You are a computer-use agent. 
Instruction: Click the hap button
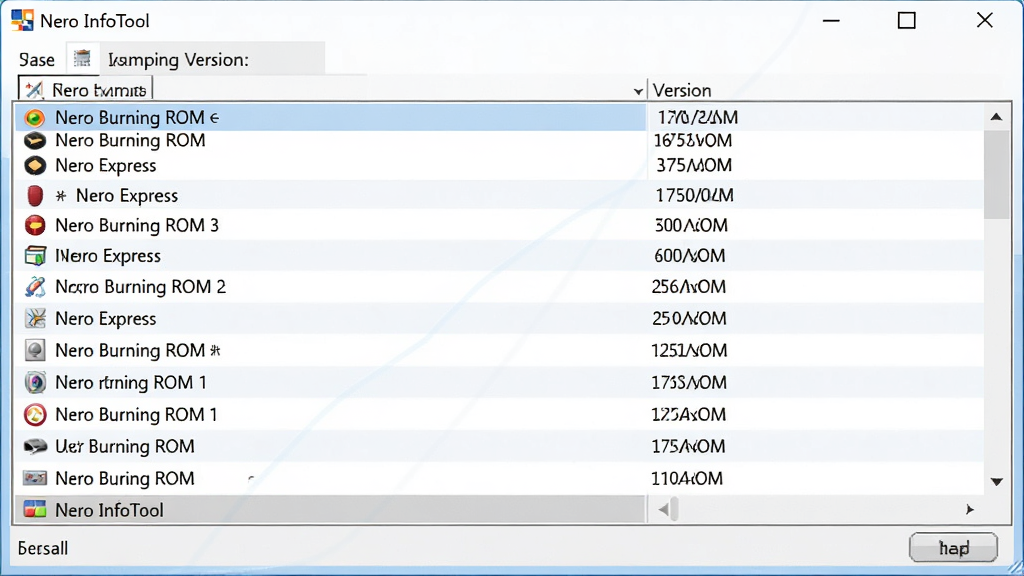pos(953,547)
